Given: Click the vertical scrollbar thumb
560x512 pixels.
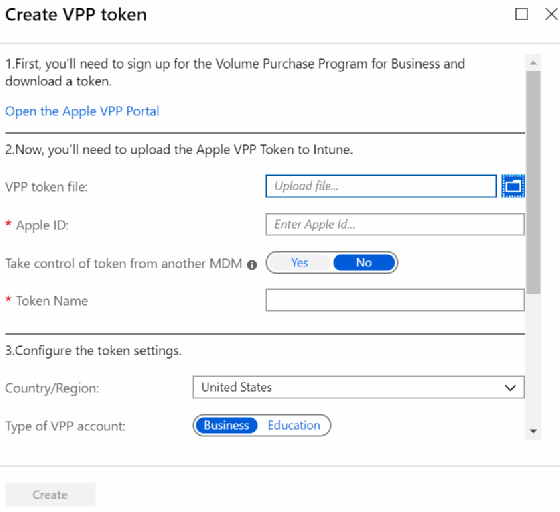Looking at the screenshot, I should pos(534,182).
